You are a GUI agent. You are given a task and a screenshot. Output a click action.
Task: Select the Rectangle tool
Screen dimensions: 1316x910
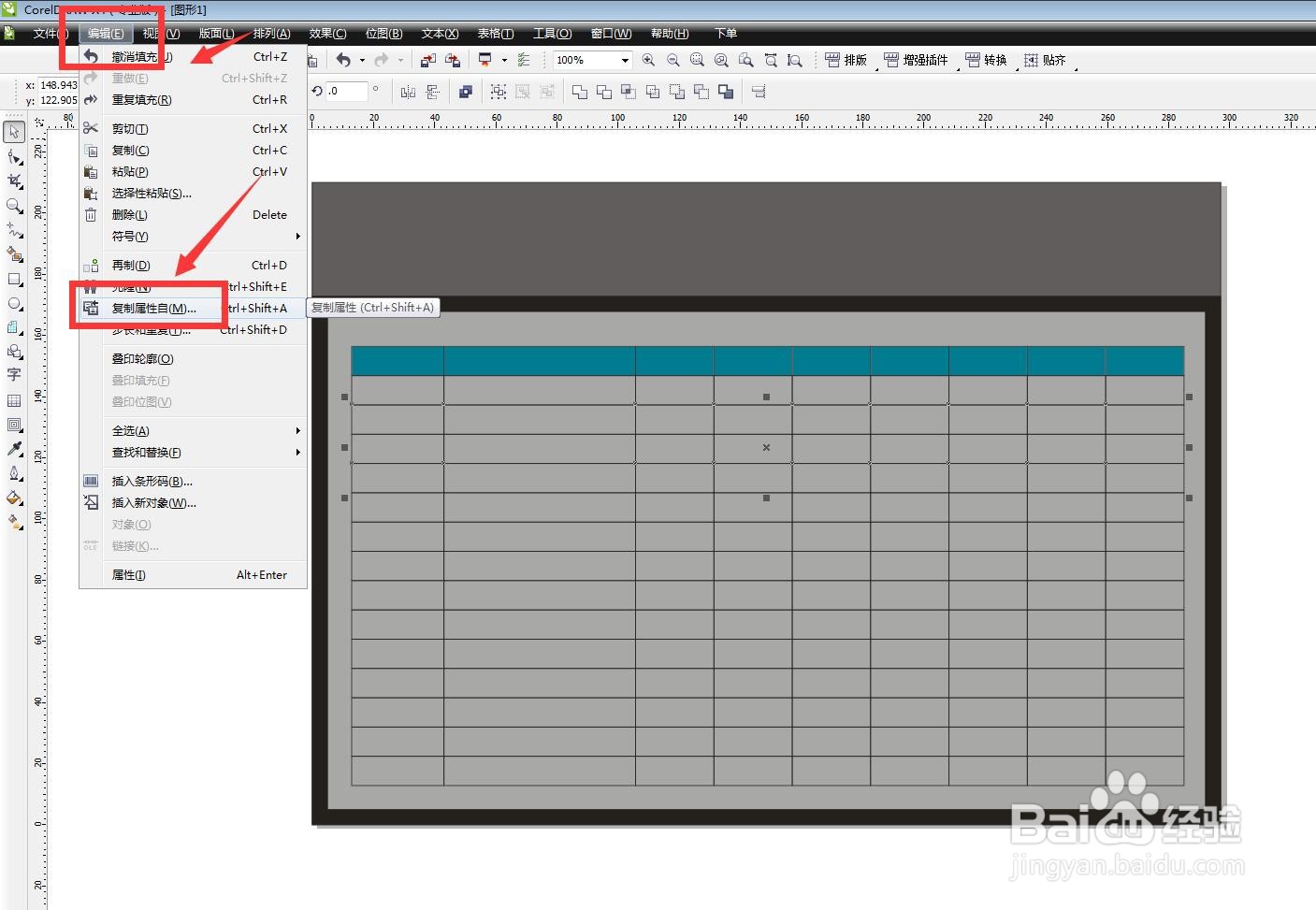14,279
